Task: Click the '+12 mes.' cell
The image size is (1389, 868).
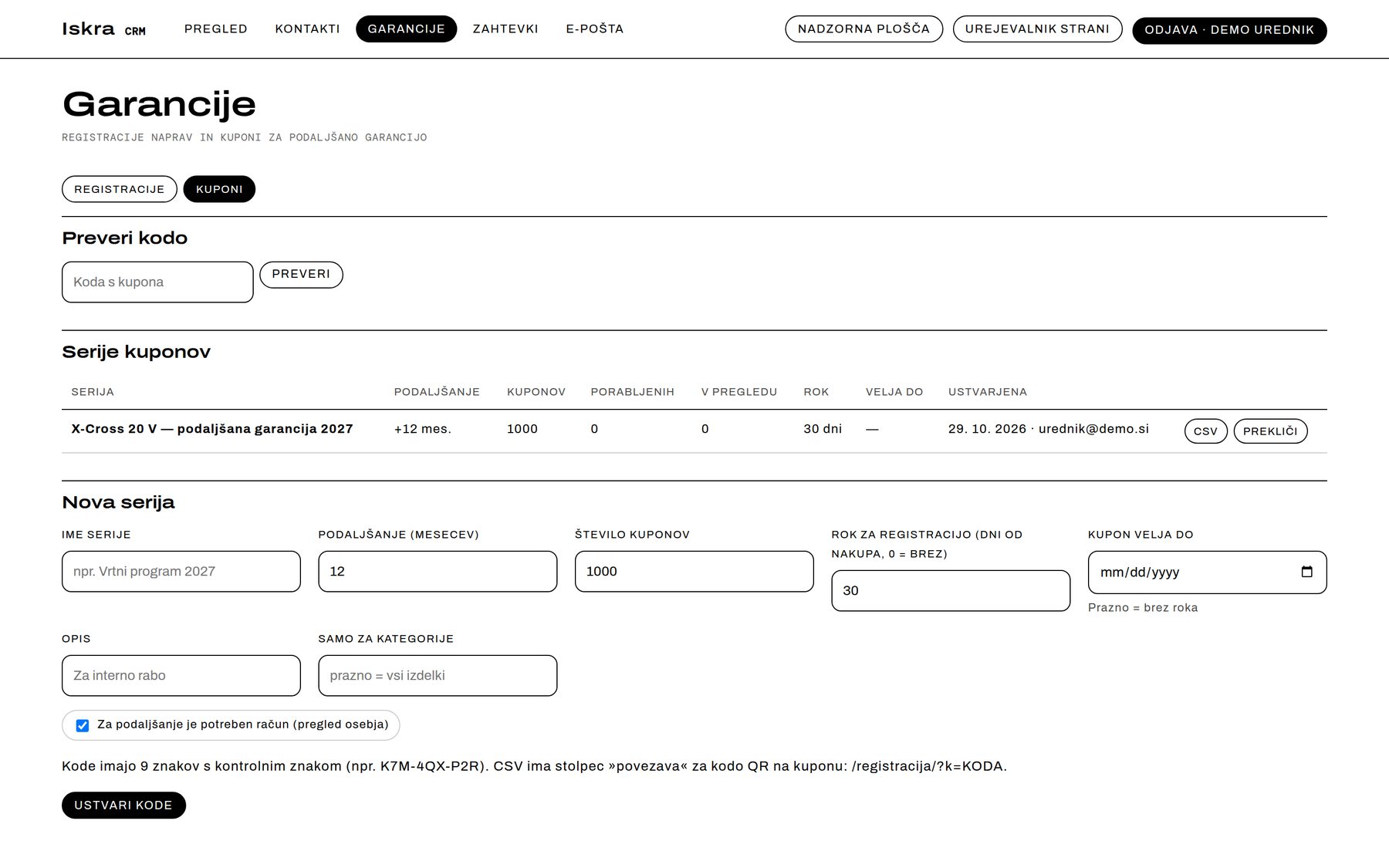Action: click(423, 429)
